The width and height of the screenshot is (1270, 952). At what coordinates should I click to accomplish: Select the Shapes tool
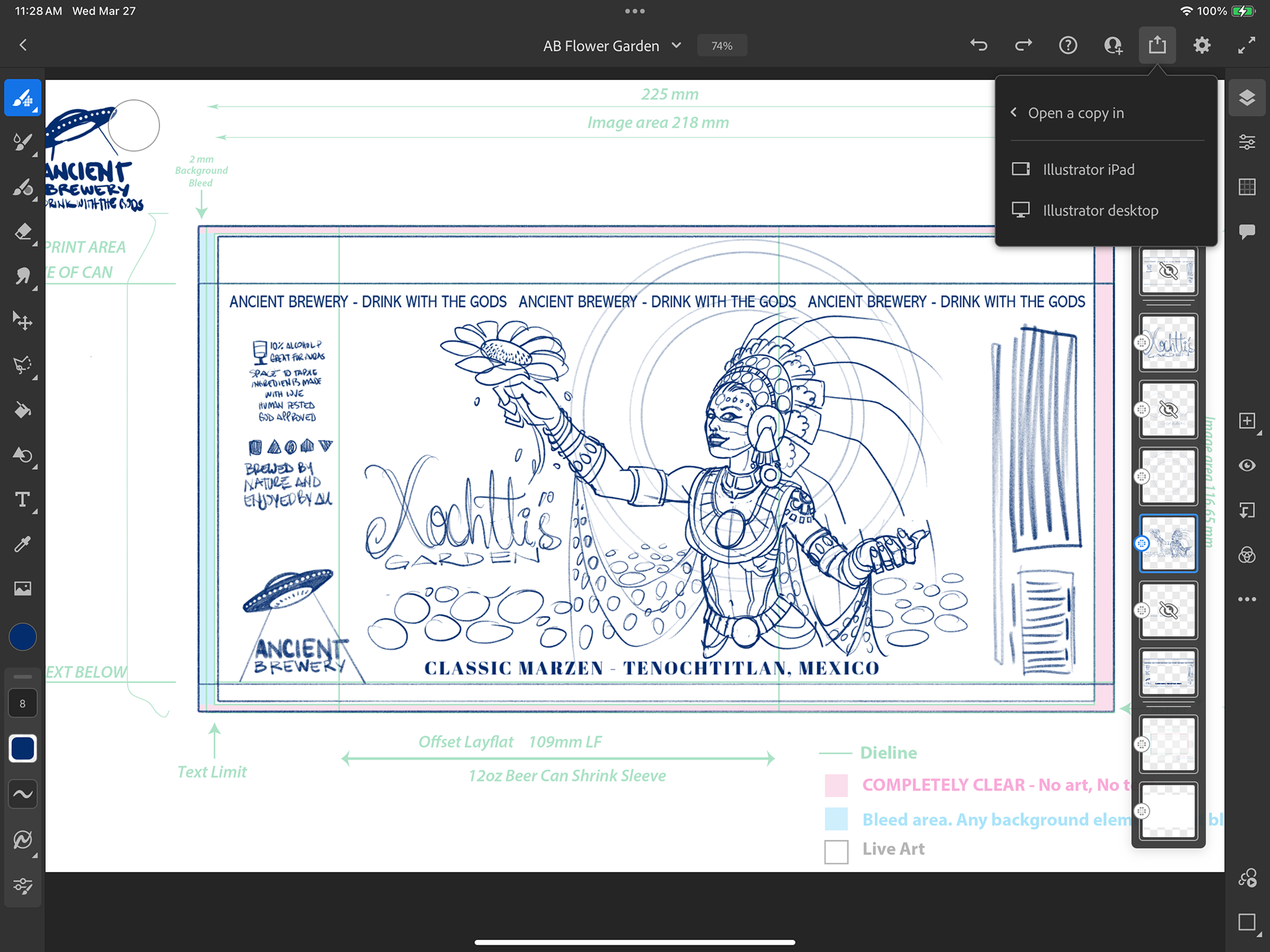[x=22, y=454]
